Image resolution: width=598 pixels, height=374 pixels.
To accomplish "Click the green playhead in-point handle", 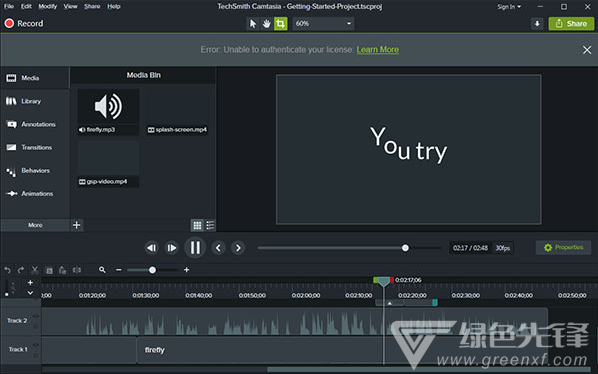I will coord(376,280).
